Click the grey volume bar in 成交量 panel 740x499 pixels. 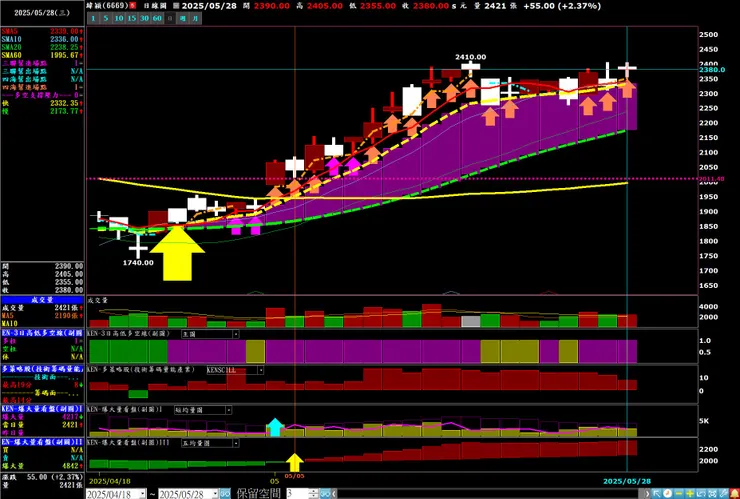(471, 321)
